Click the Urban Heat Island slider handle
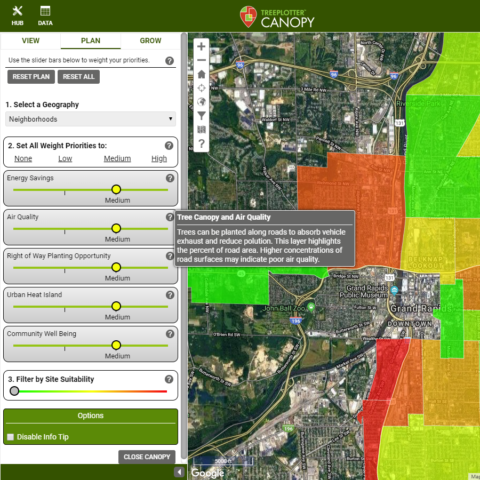This screenshot has width=480, height=480. [116, 306]
